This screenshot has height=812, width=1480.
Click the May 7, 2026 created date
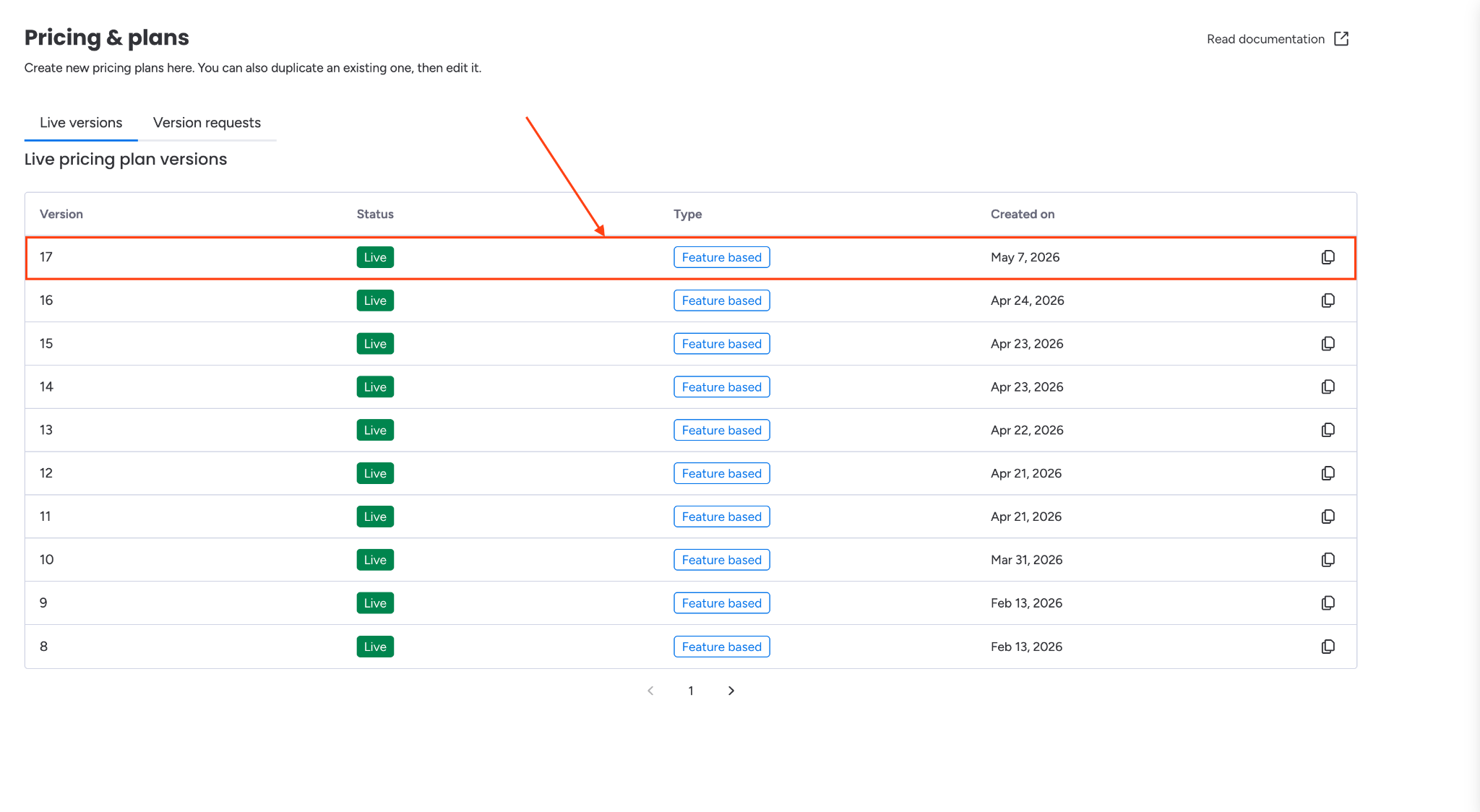click(x=1025, y=257)
